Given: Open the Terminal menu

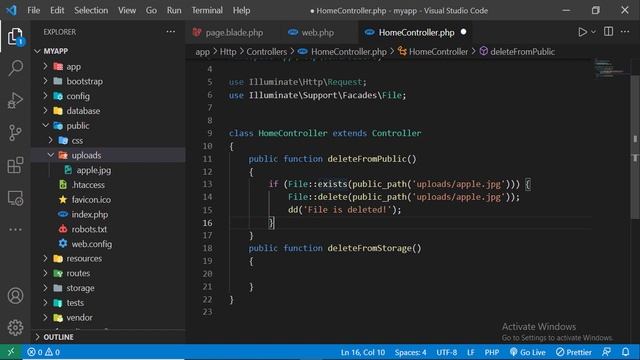Looking at the screenshot, I should [x=207, y=10].
